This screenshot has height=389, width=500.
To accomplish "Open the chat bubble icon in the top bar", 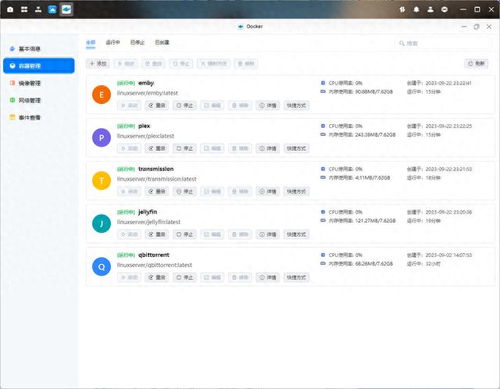I will [x=444, y=9].
